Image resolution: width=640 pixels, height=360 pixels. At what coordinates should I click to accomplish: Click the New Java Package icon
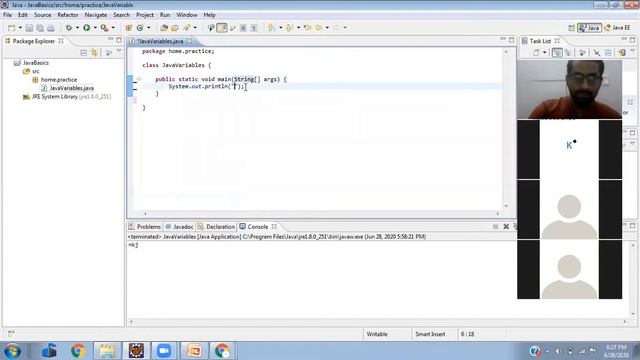pyautogui.click(x=129, y=28)
